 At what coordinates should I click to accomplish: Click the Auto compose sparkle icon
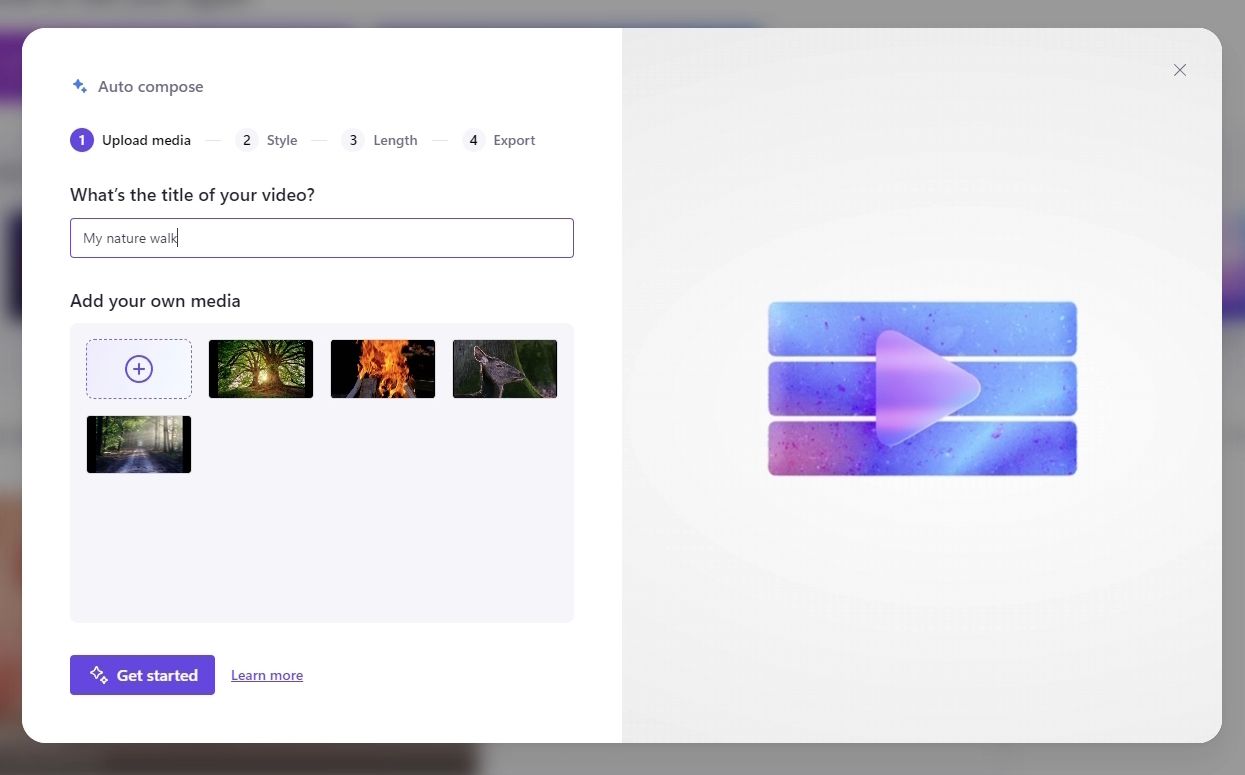[79, 86]
